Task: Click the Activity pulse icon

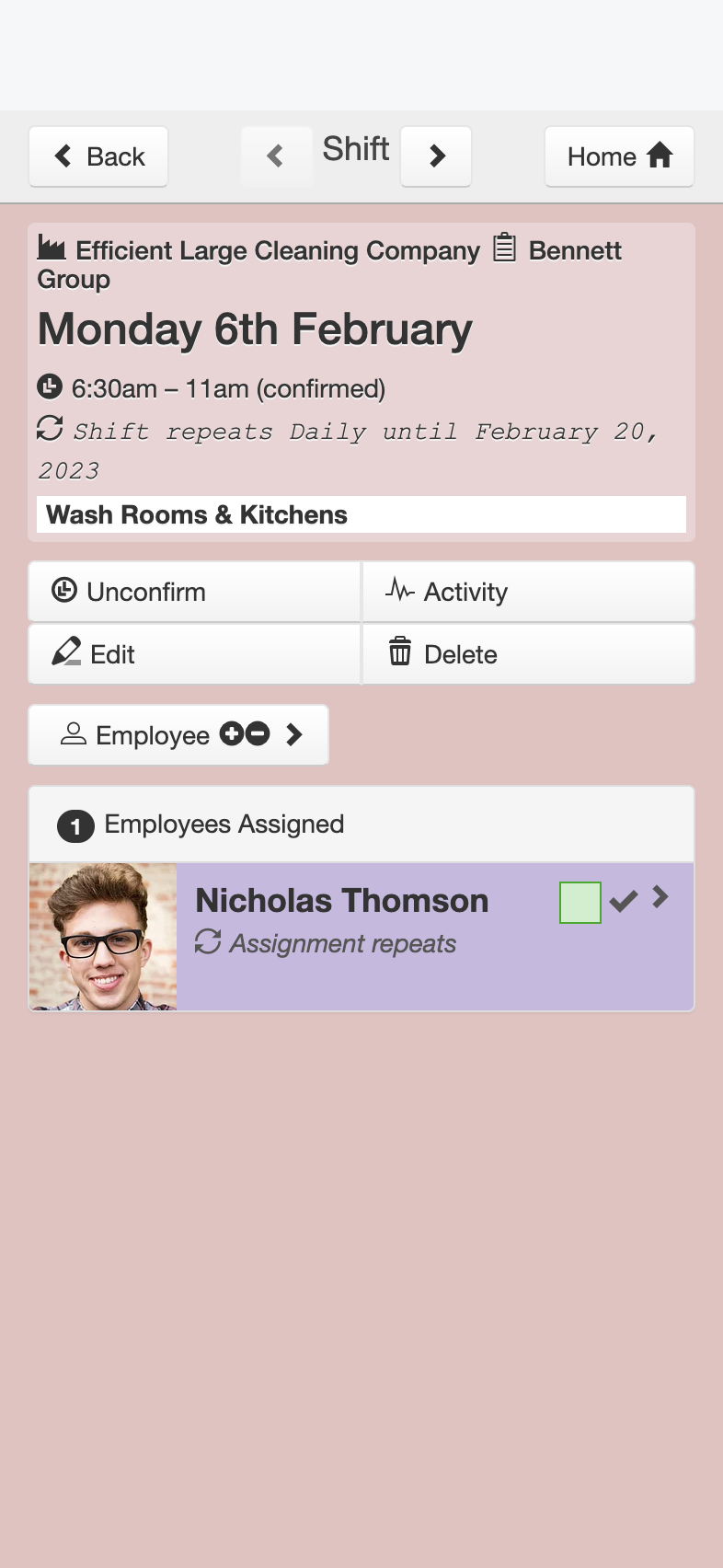Action: click(x=400, y=589)
